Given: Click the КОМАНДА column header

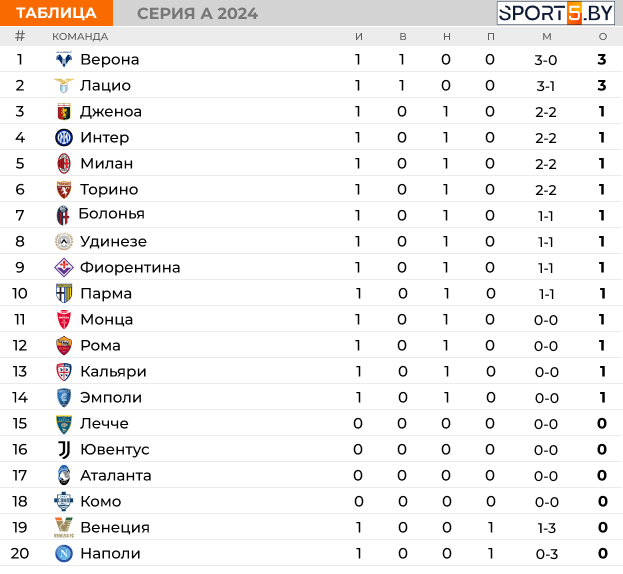Looking at the screenshot, I should coord(80,37).
